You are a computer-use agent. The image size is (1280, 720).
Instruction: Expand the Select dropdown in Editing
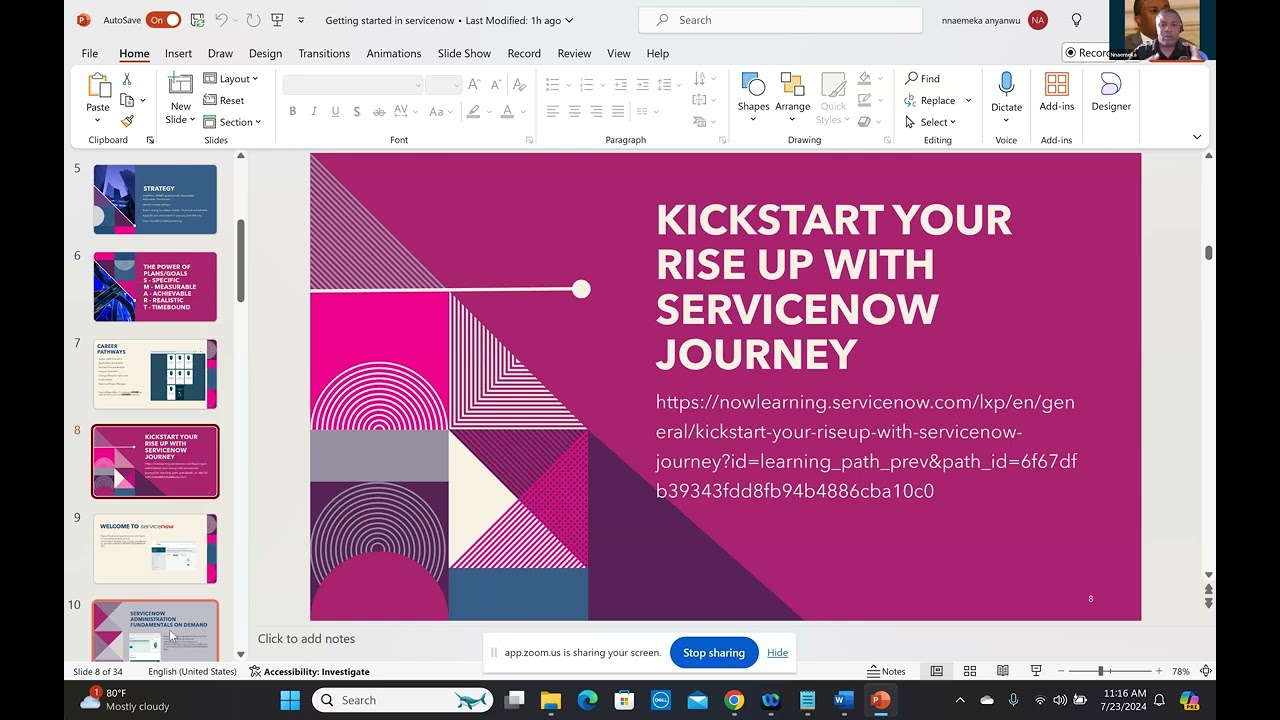pyautogui.click(x=930, y=122)
